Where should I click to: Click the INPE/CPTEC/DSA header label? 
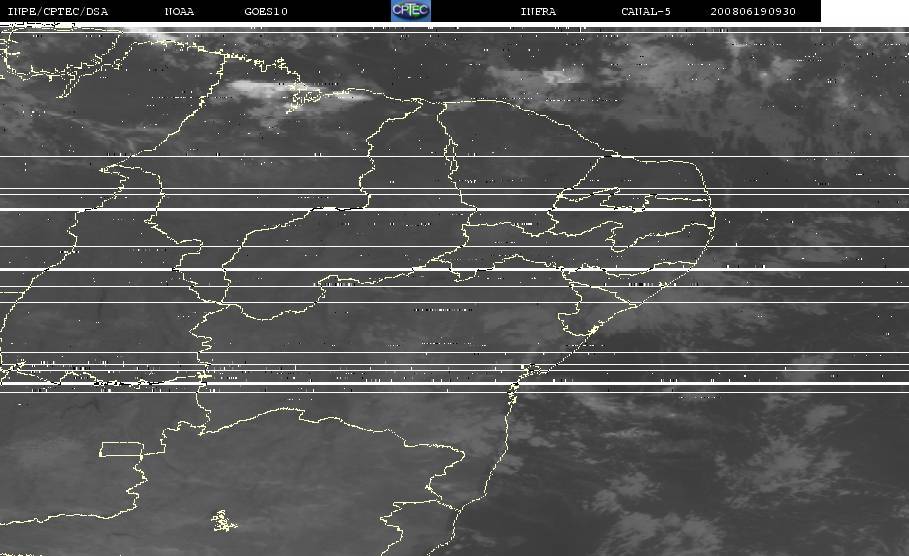pos(58,11)
